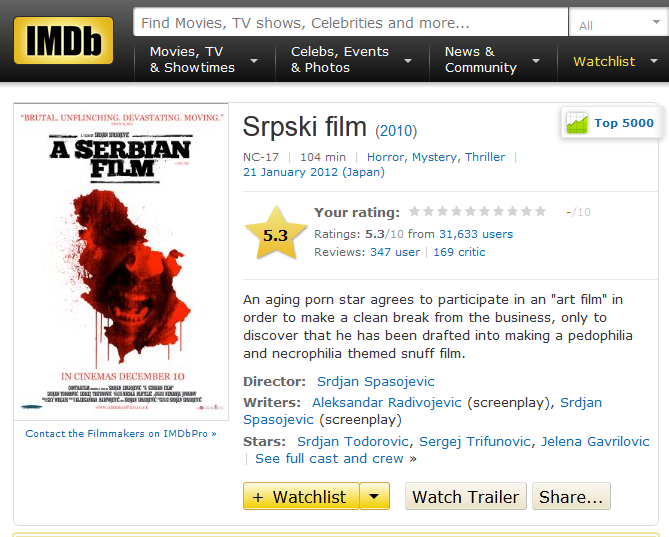Click the IMDb logo
This screenshot has width=669, height=537.
(x=64, y=41)
